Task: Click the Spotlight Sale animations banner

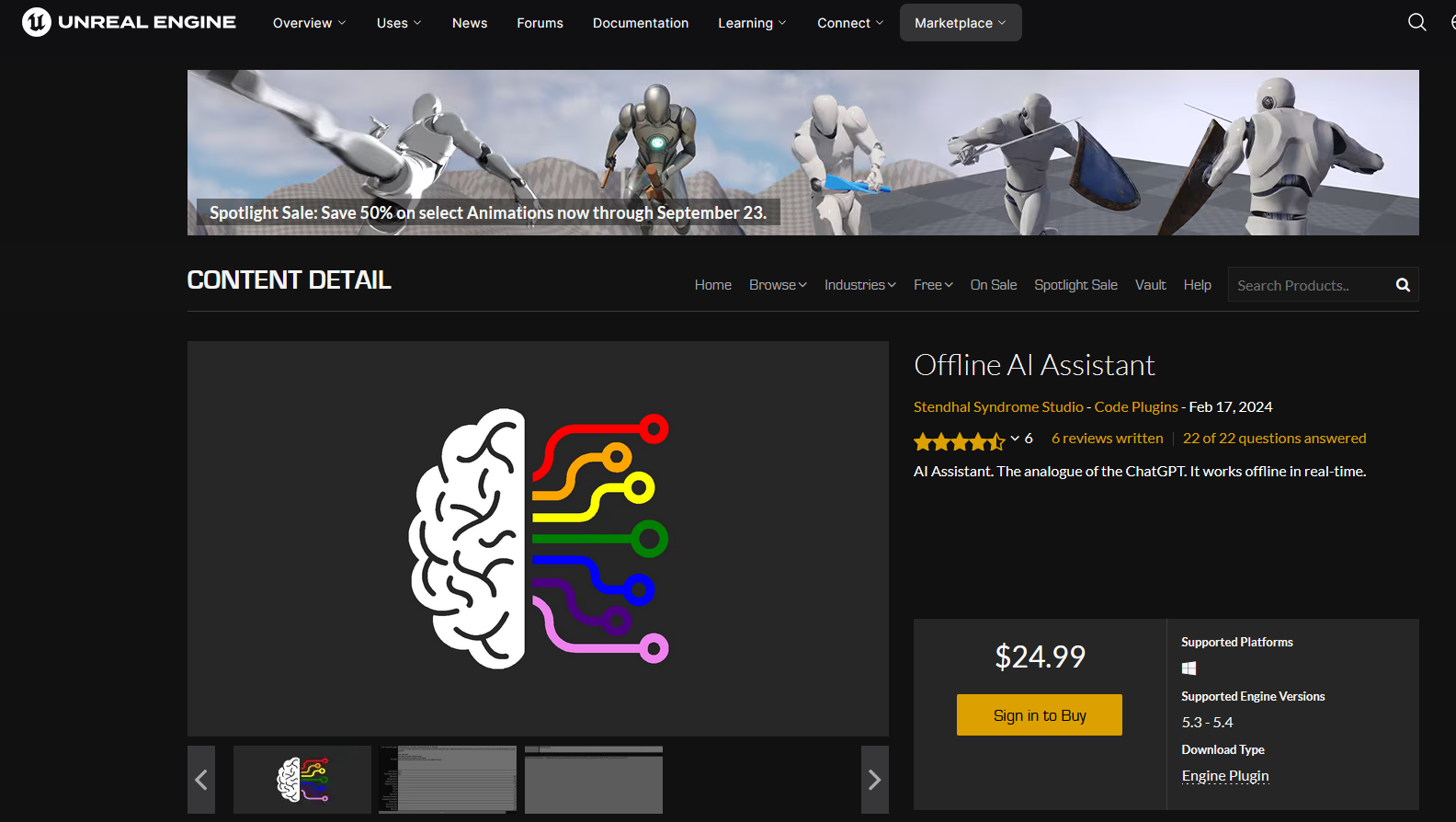Action: tap(803, 153)
